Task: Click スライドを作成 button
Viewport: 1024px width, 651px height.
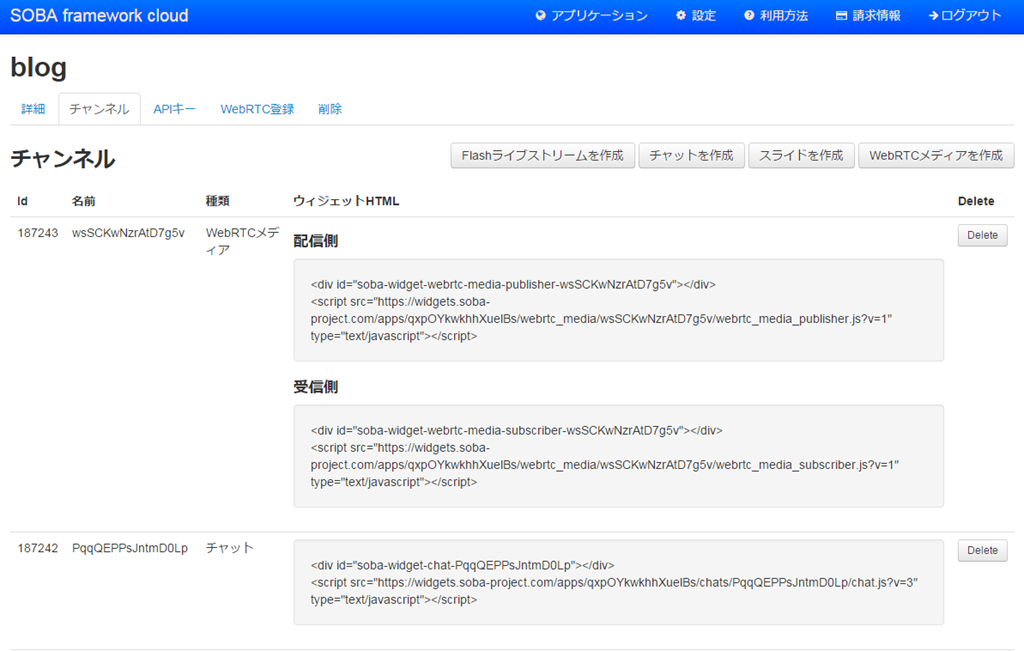Action: 801,155
